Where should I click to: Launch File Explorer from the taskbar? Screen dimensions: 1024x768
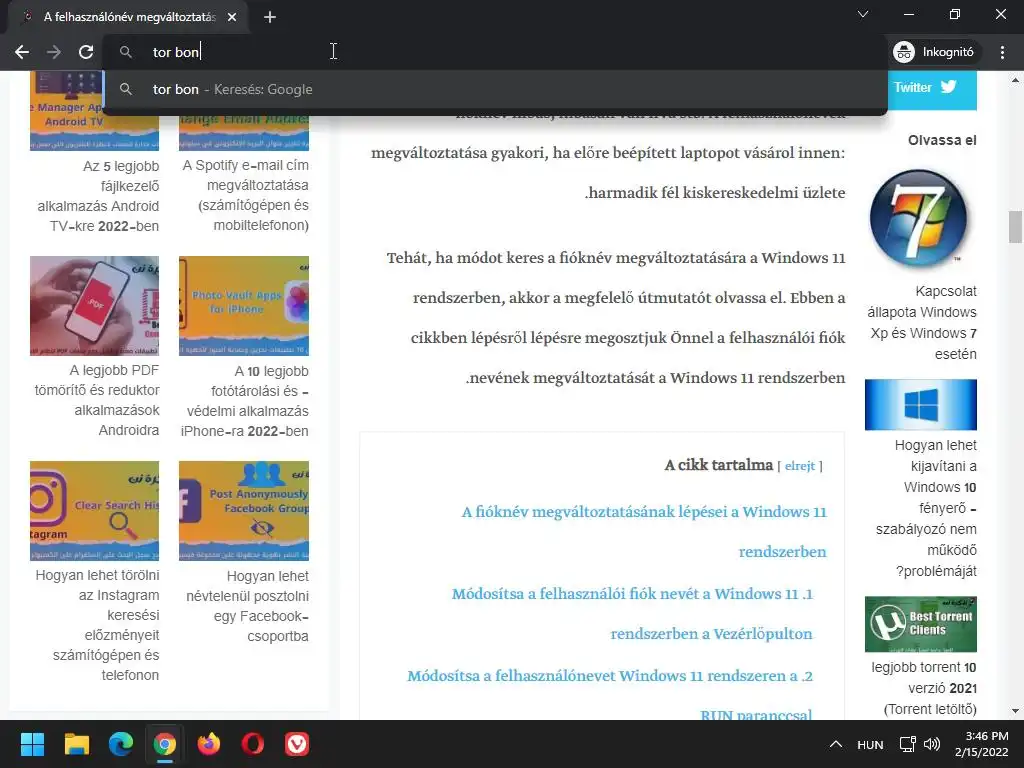76,744
